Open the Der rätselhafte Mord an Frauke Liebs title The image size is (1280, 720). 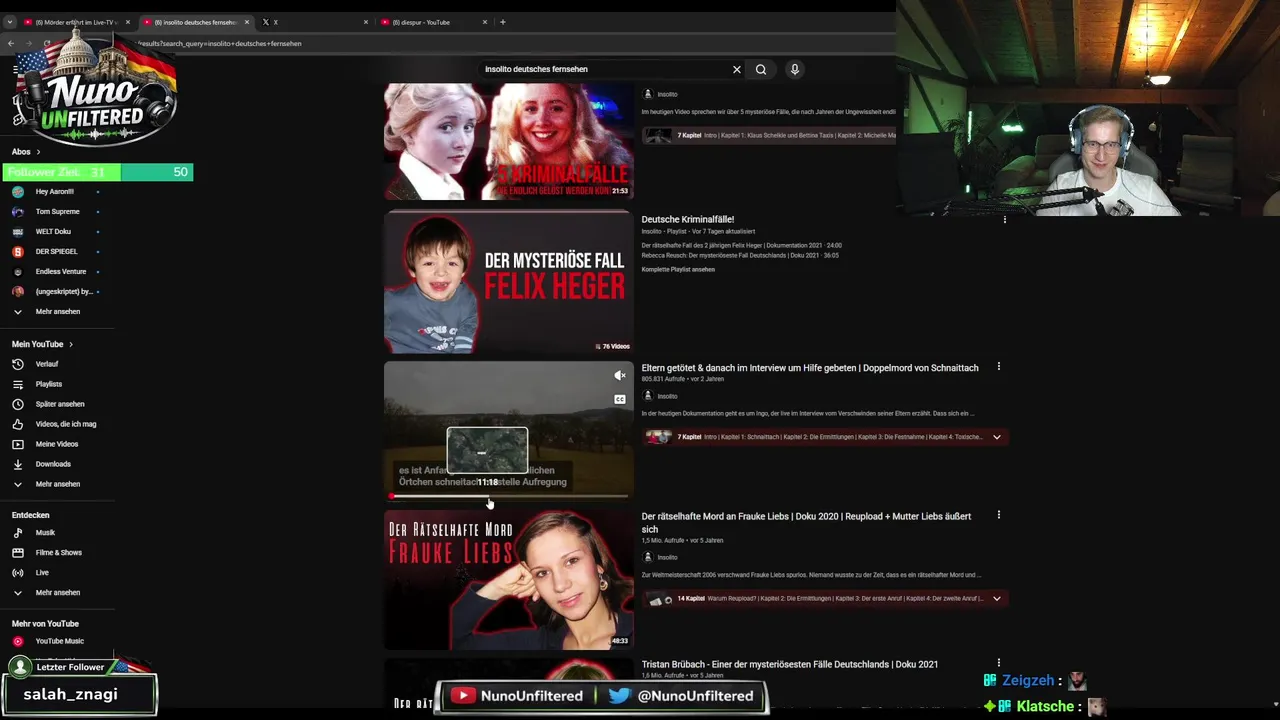[806, 522]
